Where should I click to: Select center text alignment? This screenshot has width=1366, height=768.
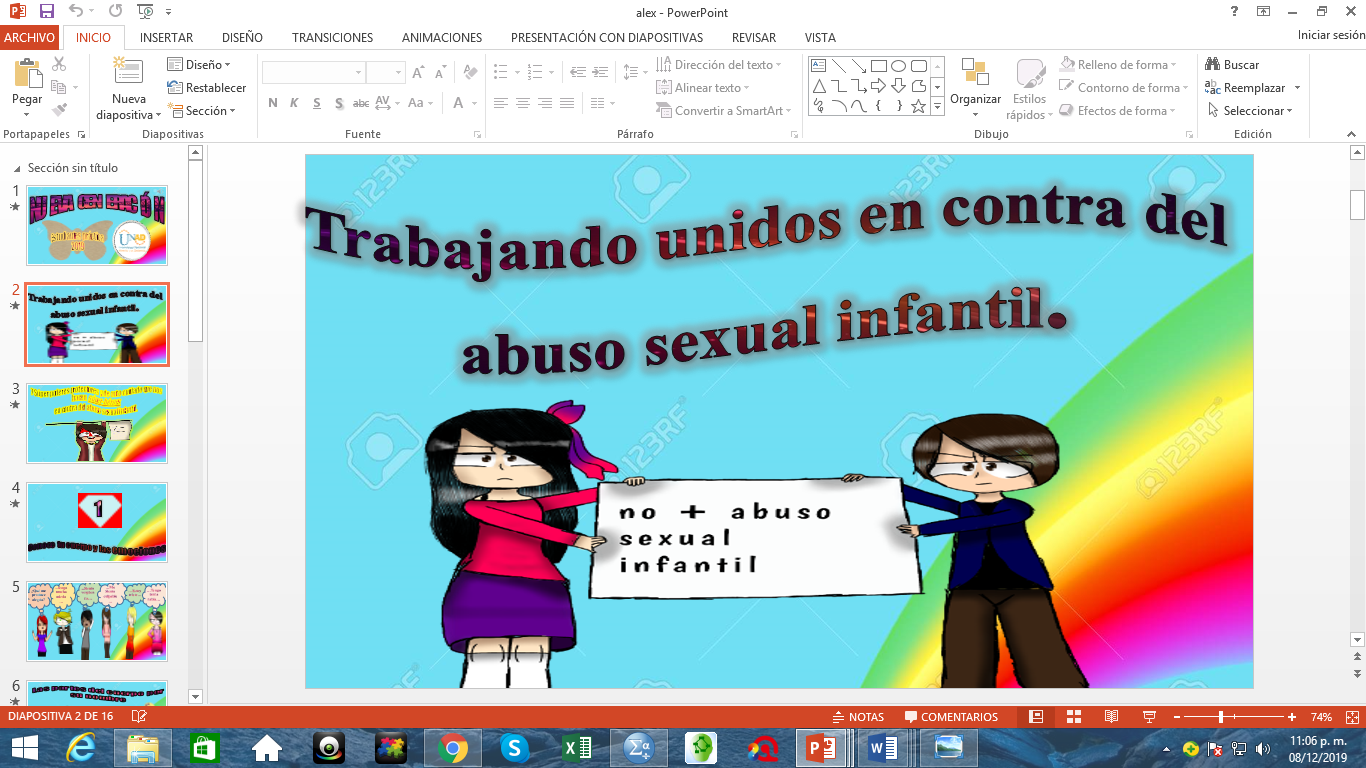[523, 103]
